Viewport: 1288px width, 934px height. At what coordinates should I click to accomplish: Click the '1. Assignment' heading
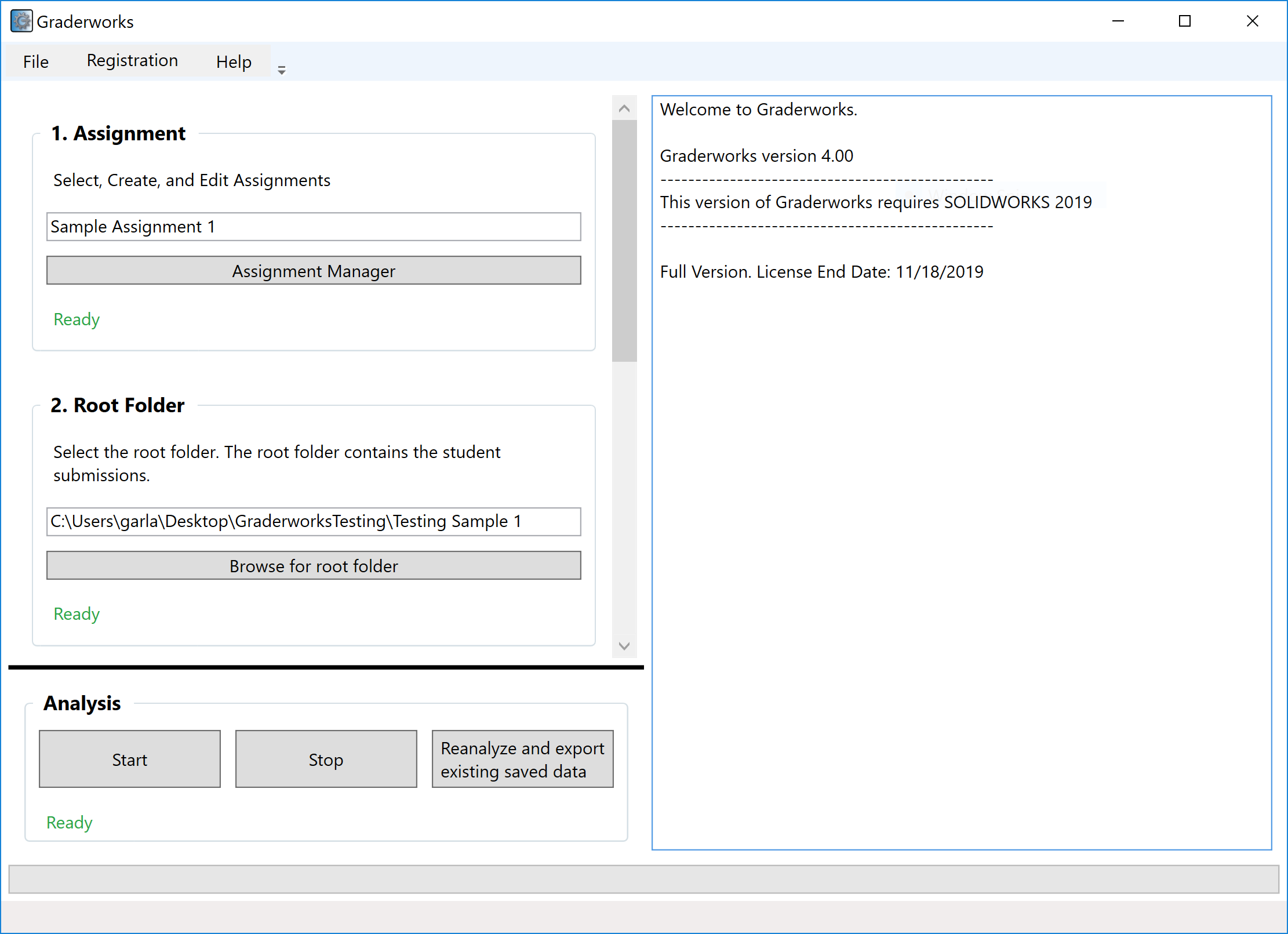(118, 133)
